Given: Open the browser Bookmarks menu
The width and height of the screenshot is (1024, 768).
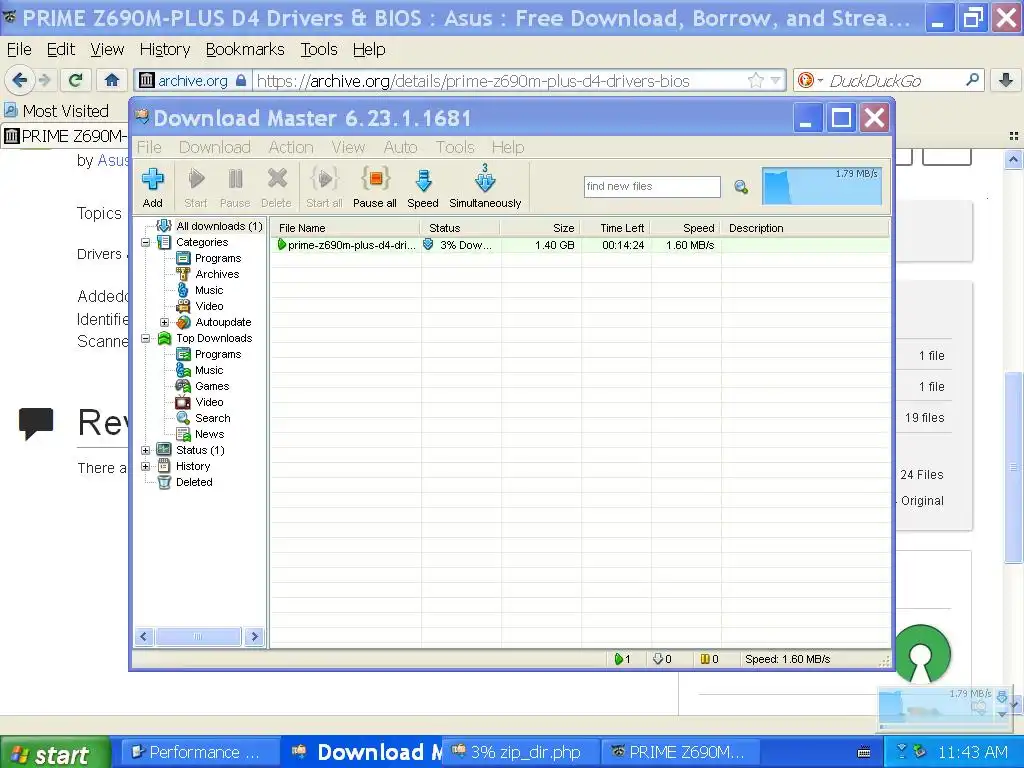Looking at the screenshot, I should coord(245,50).
